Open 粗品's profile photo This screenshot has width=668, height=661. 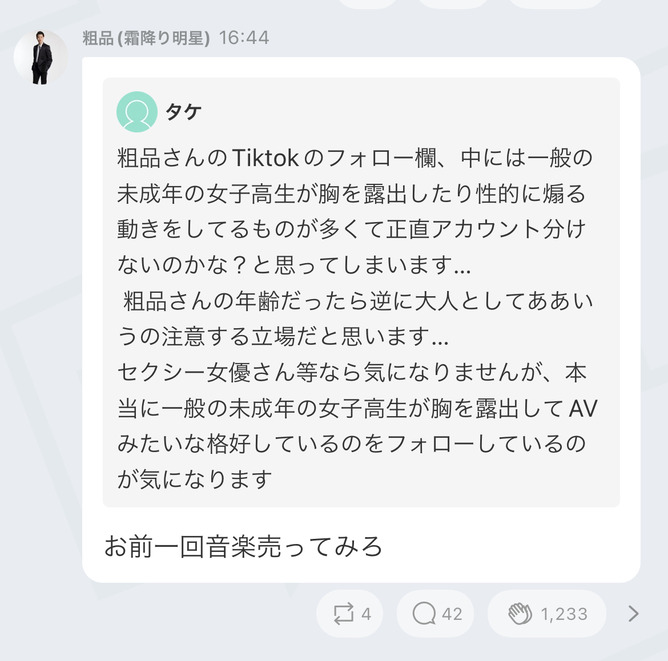(41, 57)
